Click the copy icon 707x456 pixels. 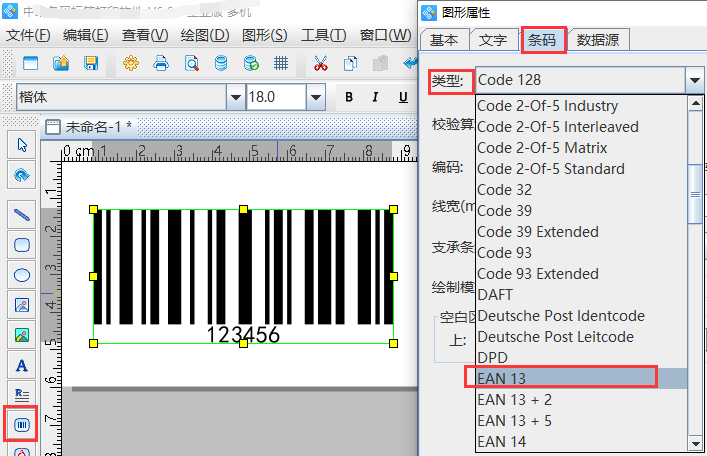(350, 63)
